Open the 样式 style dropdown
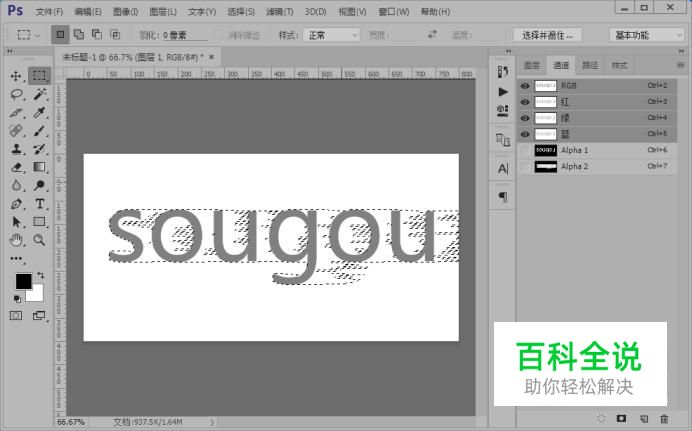This screenshot has width=692, height=431. [331, 35]
